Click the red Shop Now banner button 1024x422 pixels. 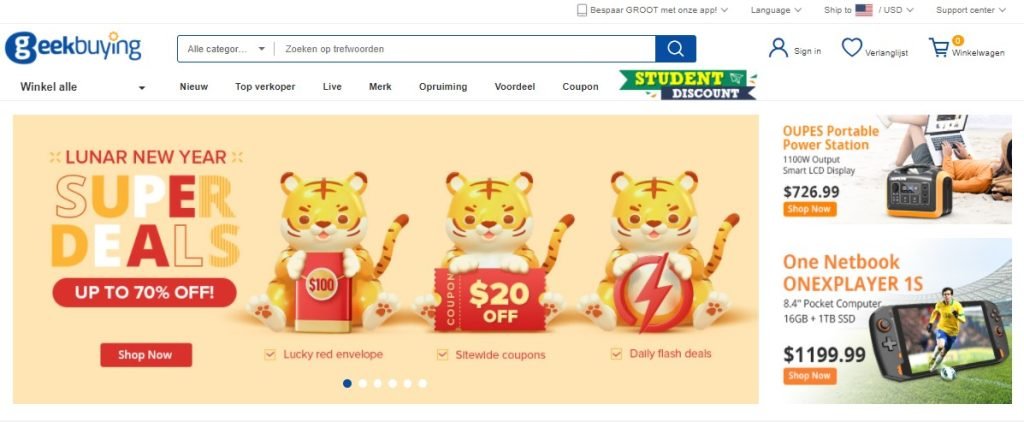coord(146,355)
